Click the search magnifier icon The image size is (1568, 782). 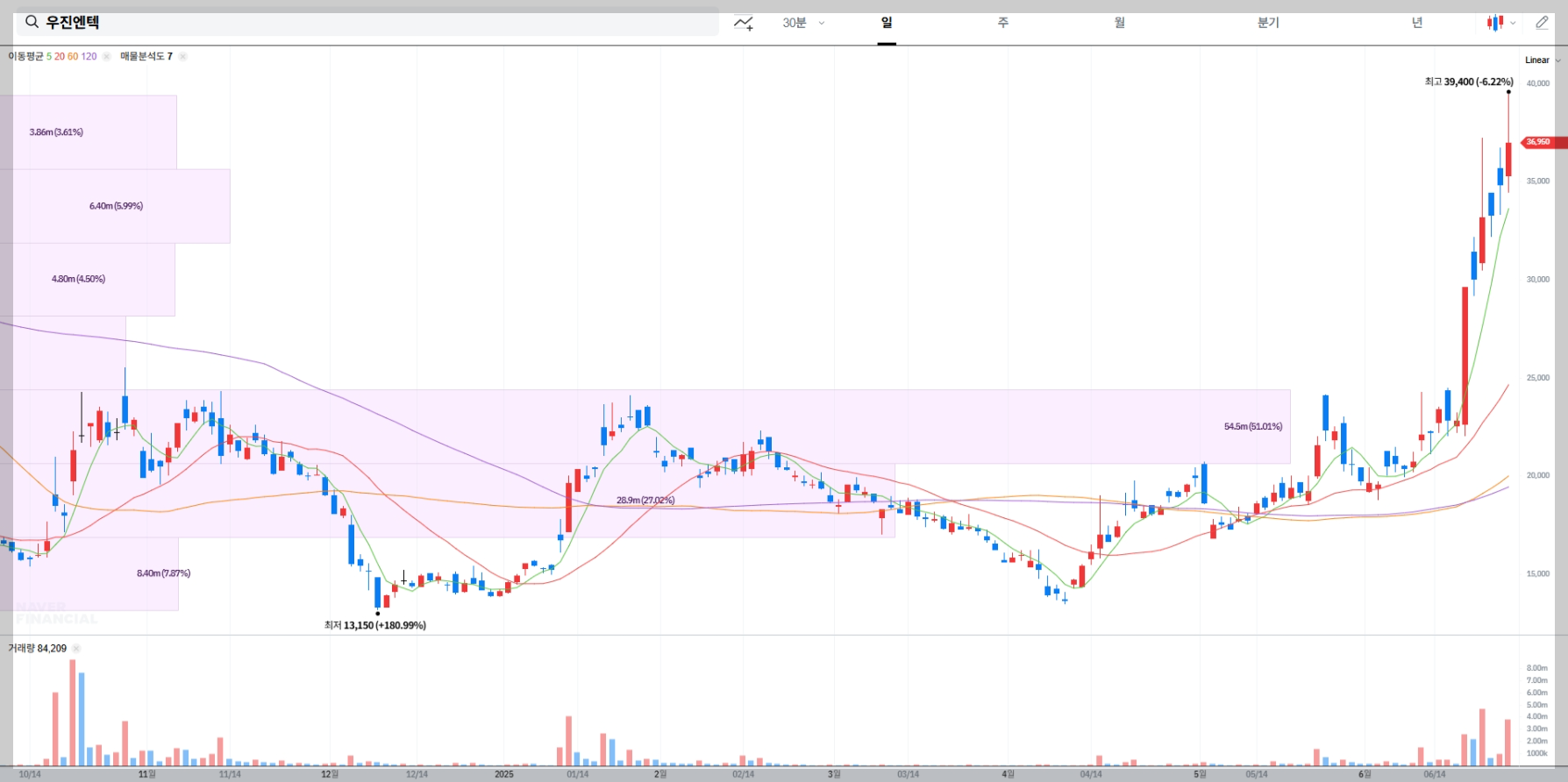[x=32, y=22]
